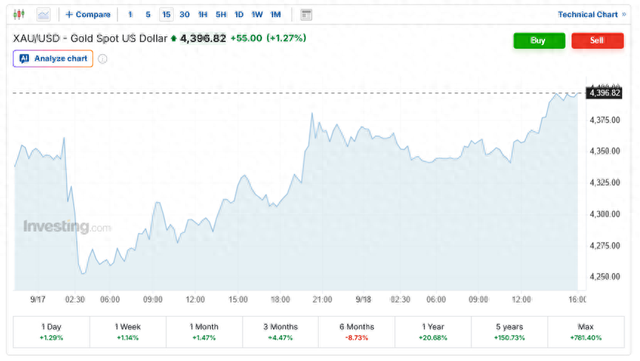Click the green Buy button
Viewport: 640px width, 361px height.
coord(539,40)
